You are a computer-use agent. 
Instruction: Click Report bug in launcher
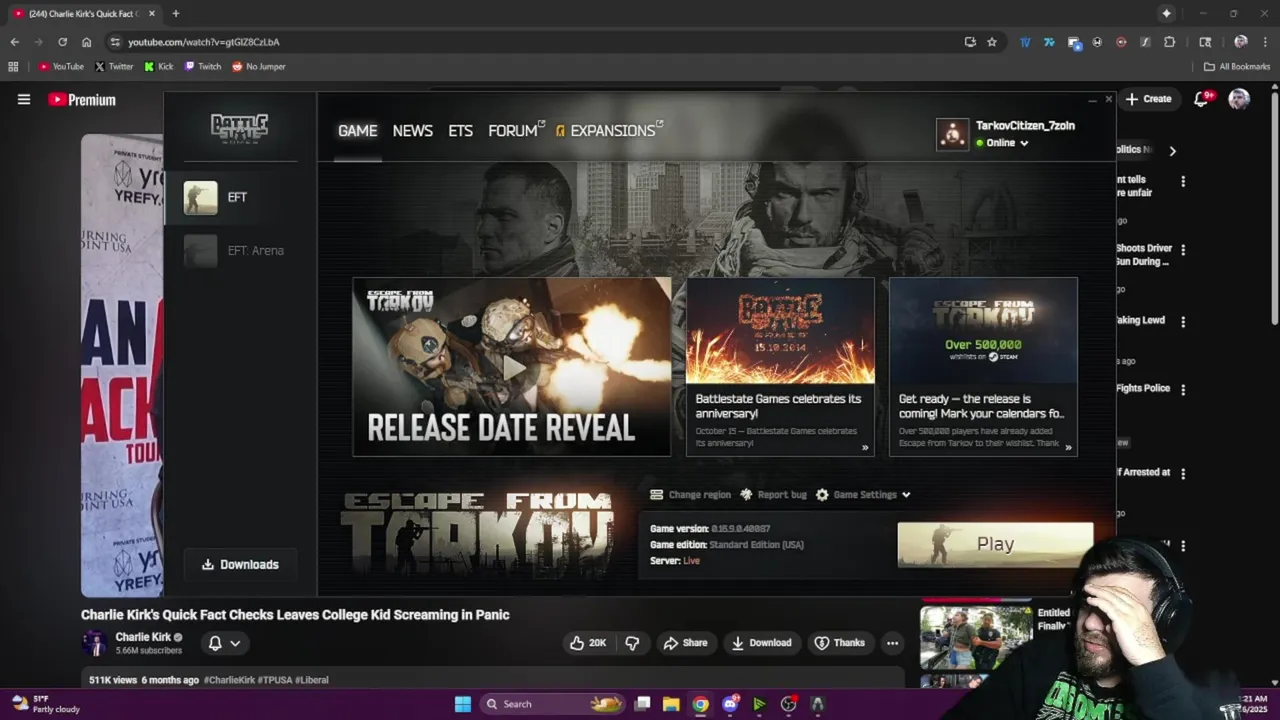(x=773, y=495)
